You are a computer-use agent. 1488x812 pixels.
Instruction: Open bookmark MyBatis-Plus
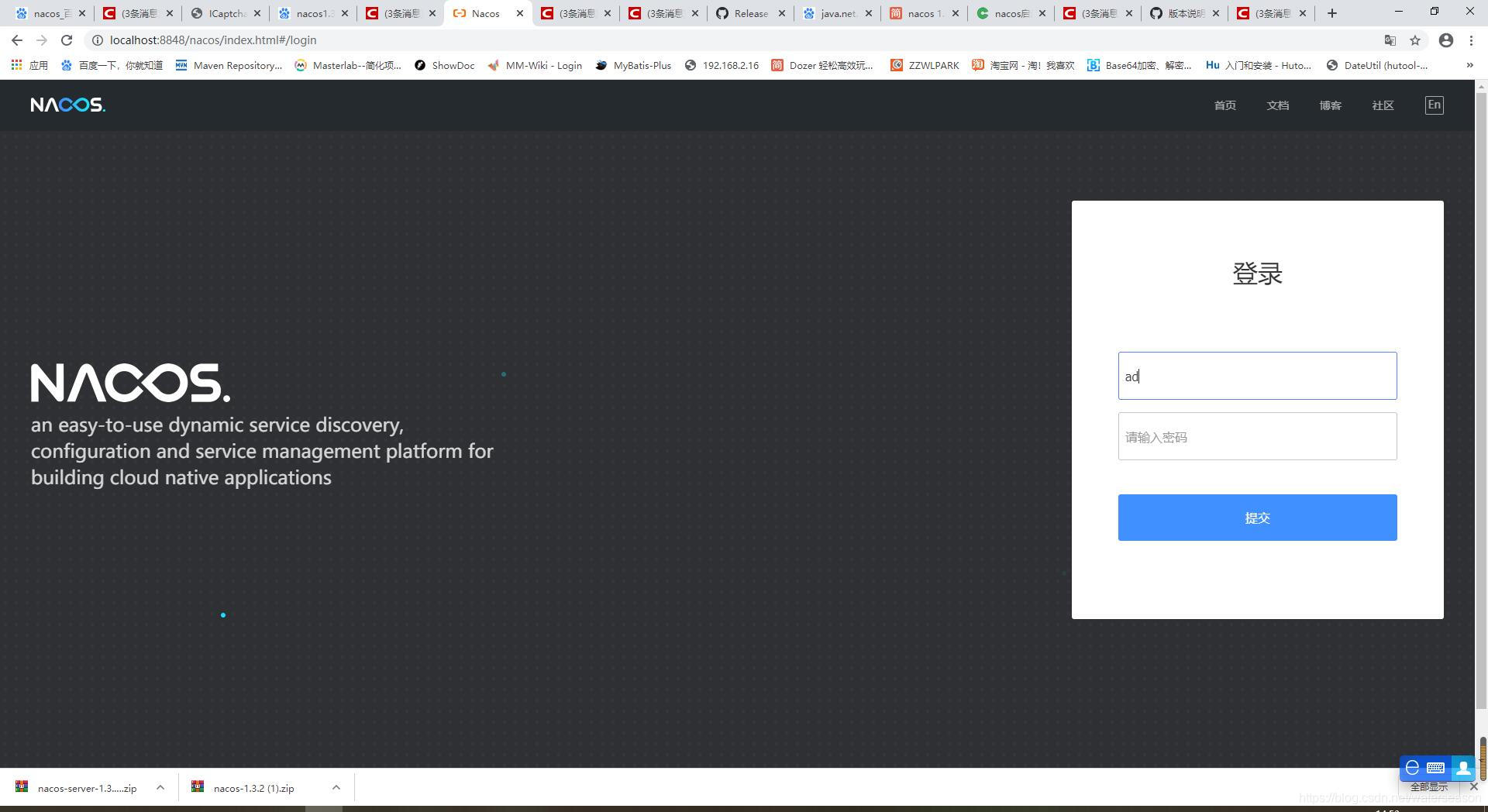[x=633, y=66]
